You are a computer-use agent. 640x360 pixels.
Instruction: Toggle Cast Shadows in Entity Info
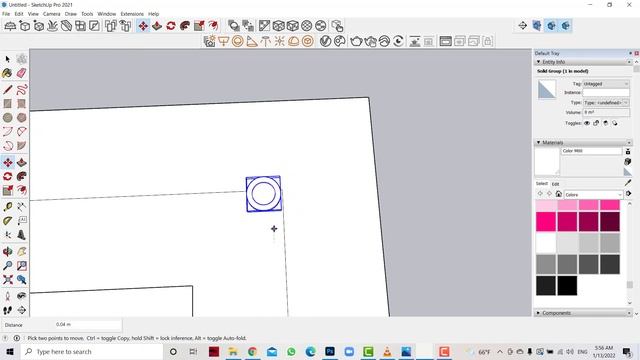click(x=615, y=123)
